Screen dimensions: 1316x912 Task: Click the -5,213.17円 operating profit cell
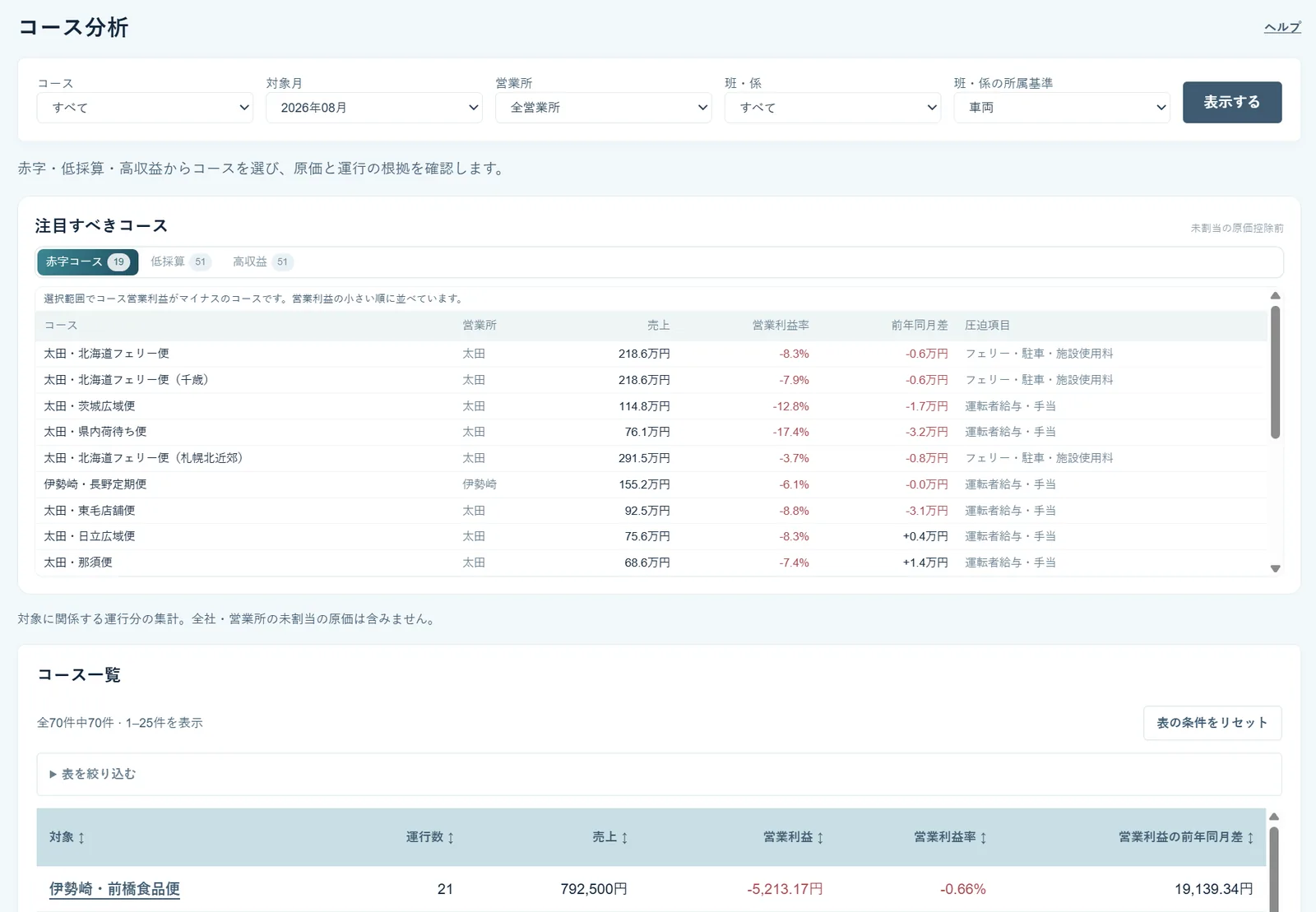785,889
